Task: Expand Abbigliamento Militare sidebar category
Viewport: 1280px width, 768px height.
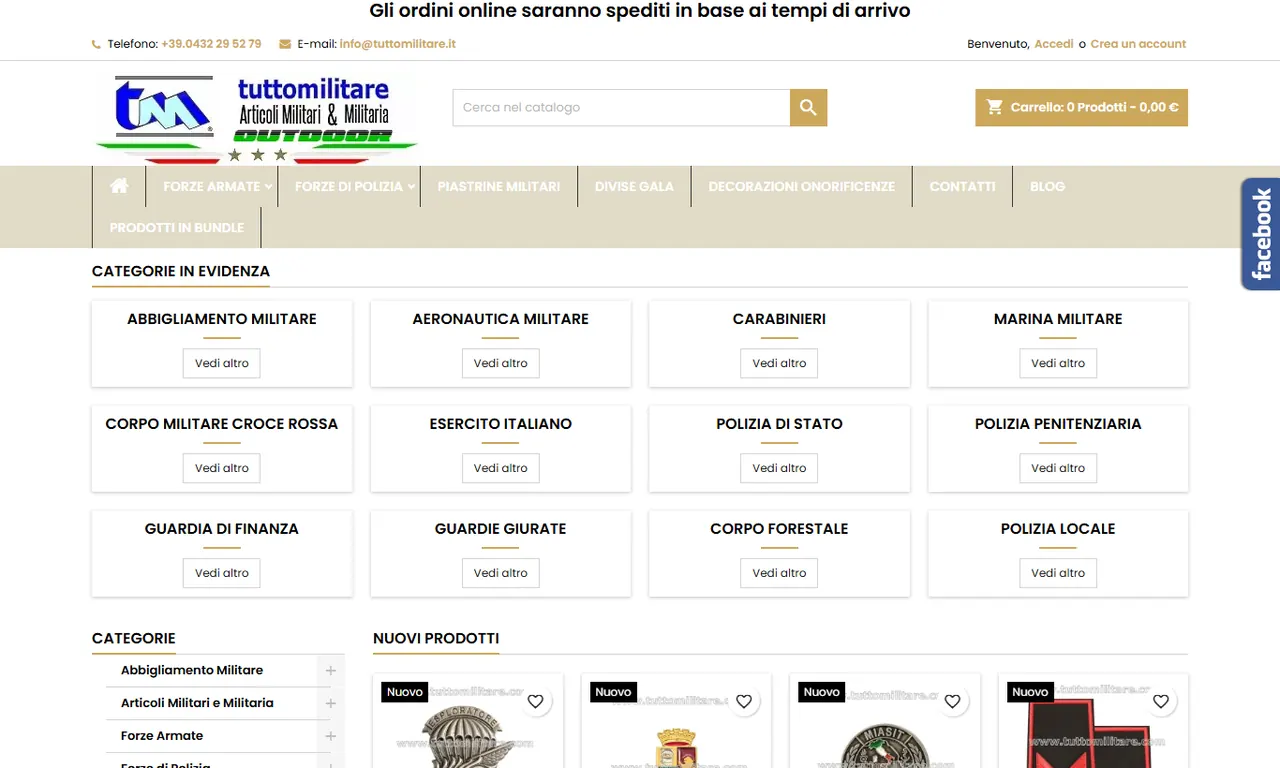Action: (330, 670)
